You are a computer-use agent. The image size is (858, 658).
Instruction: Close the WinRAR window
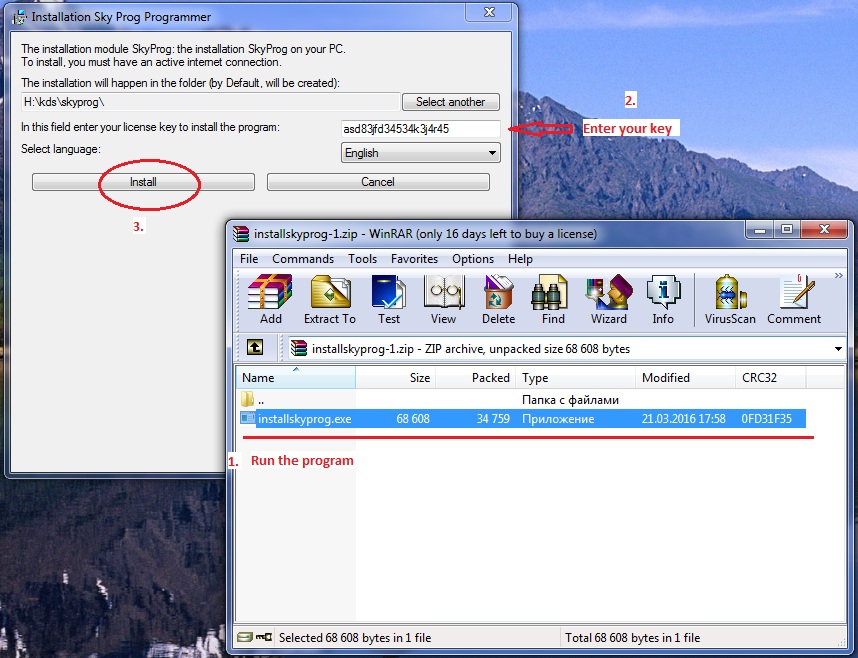824,230
